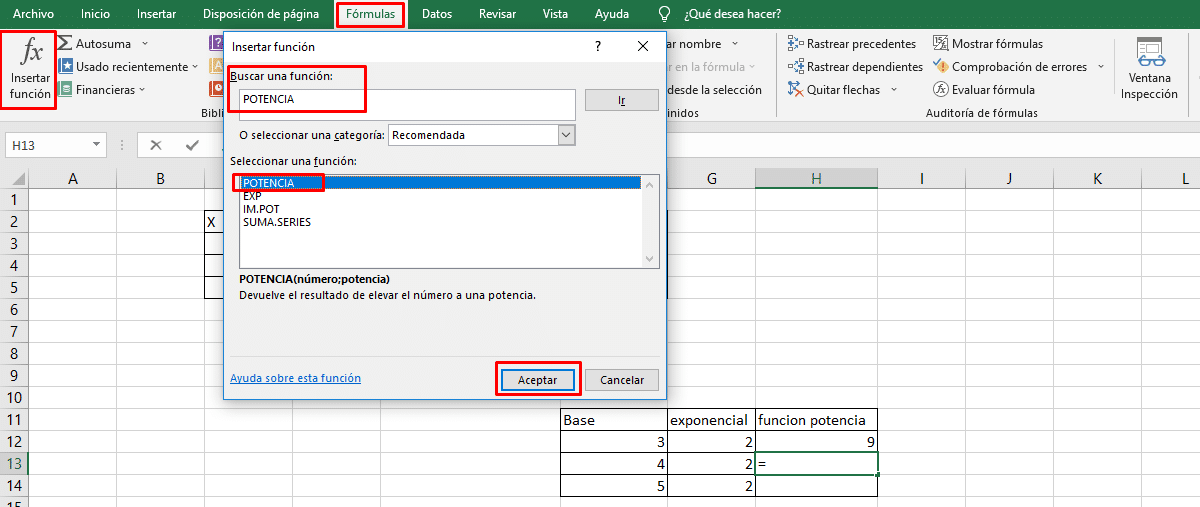
Task: Open Rastrear precedentes tool
Action: pyautogui.click(x=796, y=44)
